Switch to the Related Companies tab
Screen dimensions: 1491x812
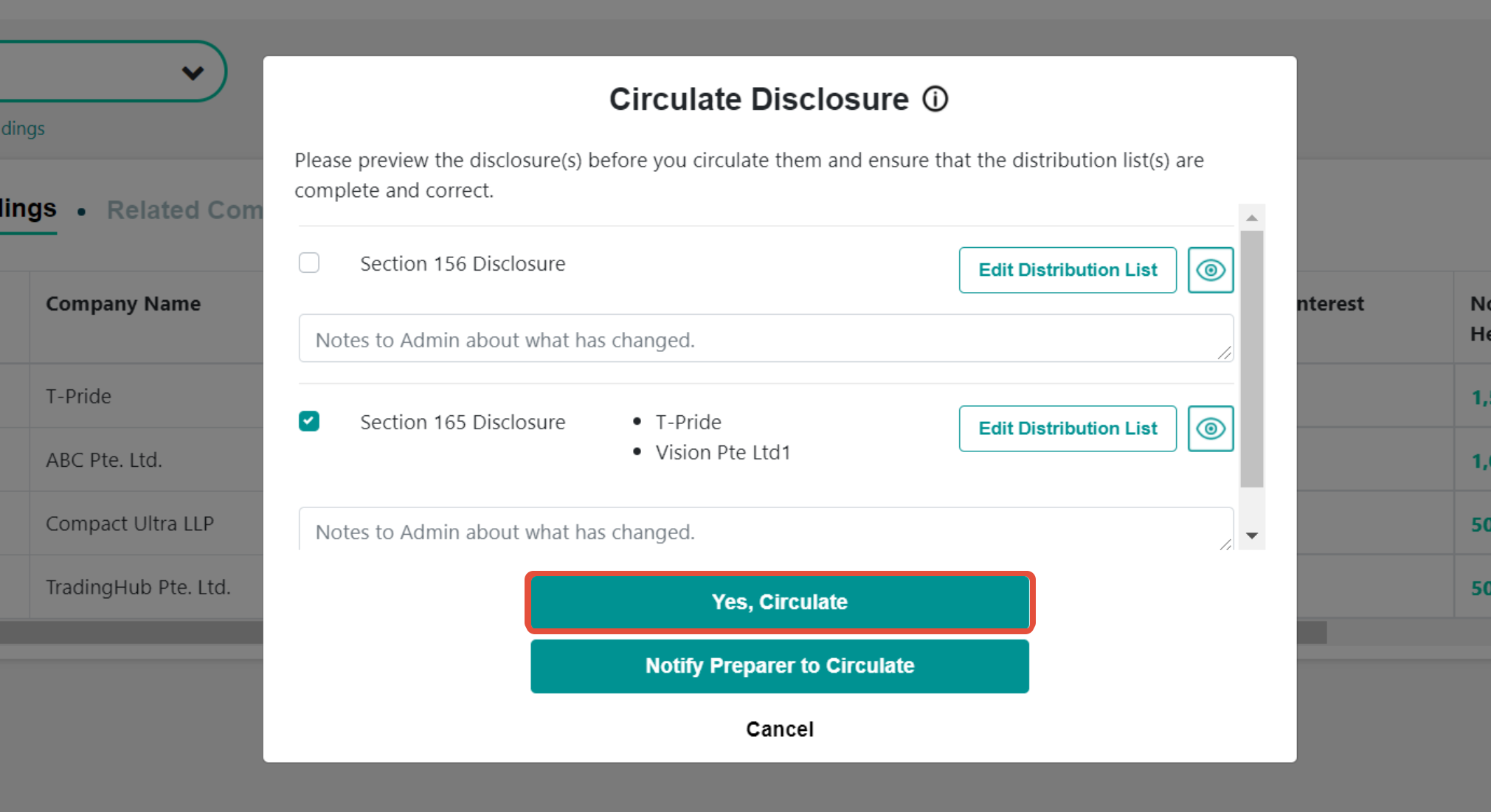pos(186,209)
